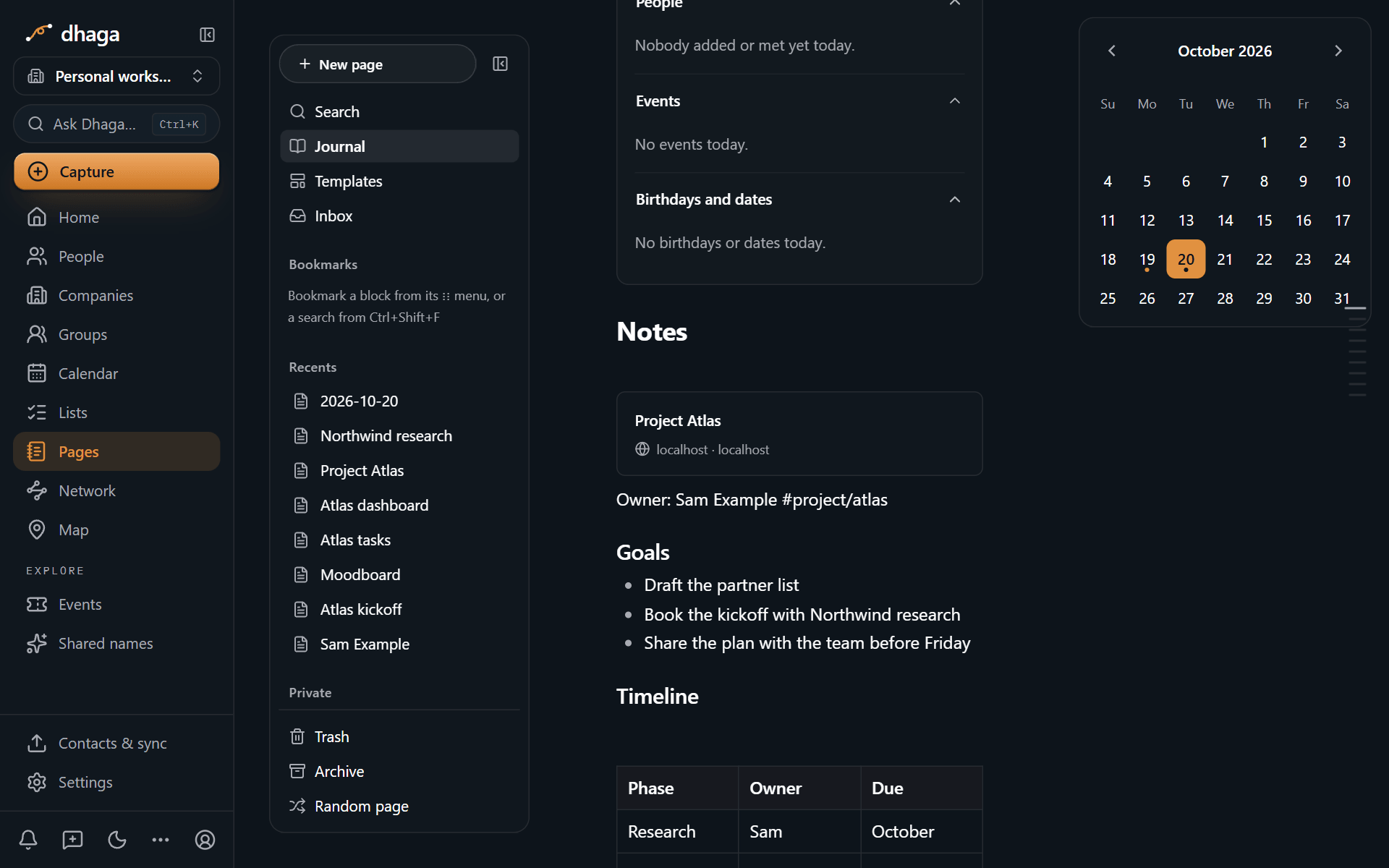Select October 19 on the calendar
This screenshot has height=868, width=1389.
click(1147, 259)
